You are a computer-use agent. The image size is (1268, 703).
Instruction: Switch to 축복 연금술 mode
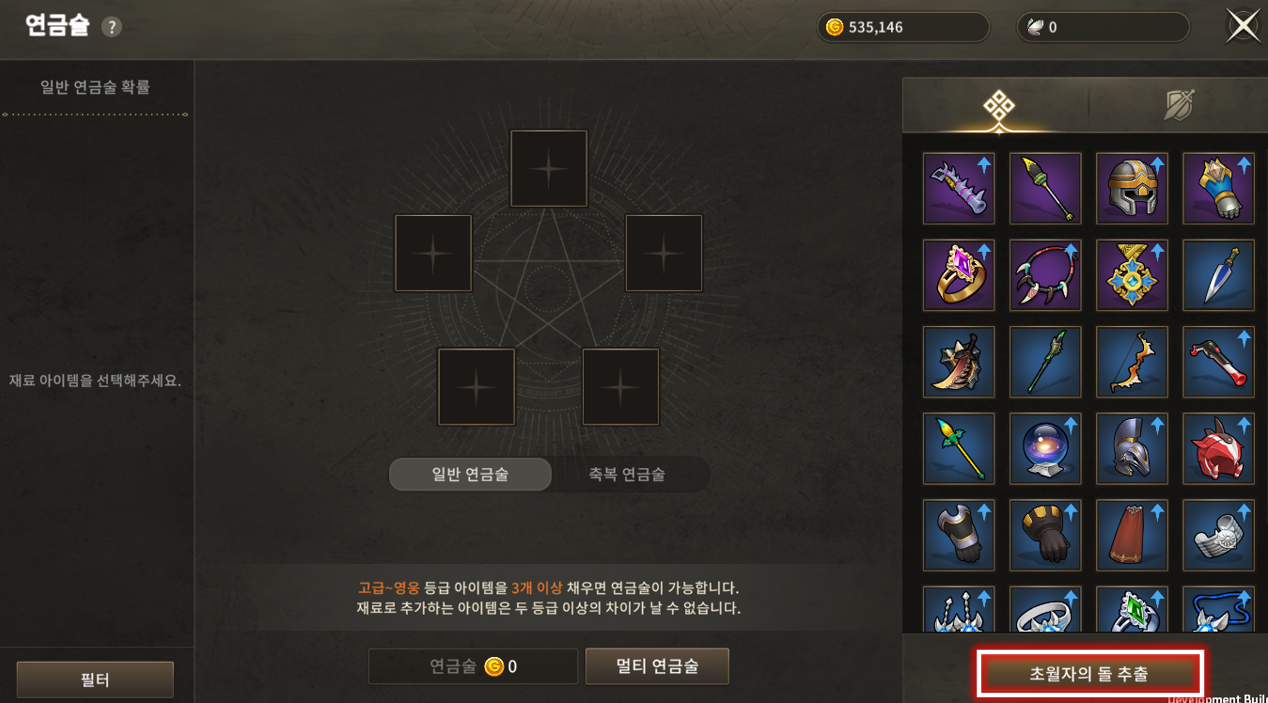click(627, 474)
